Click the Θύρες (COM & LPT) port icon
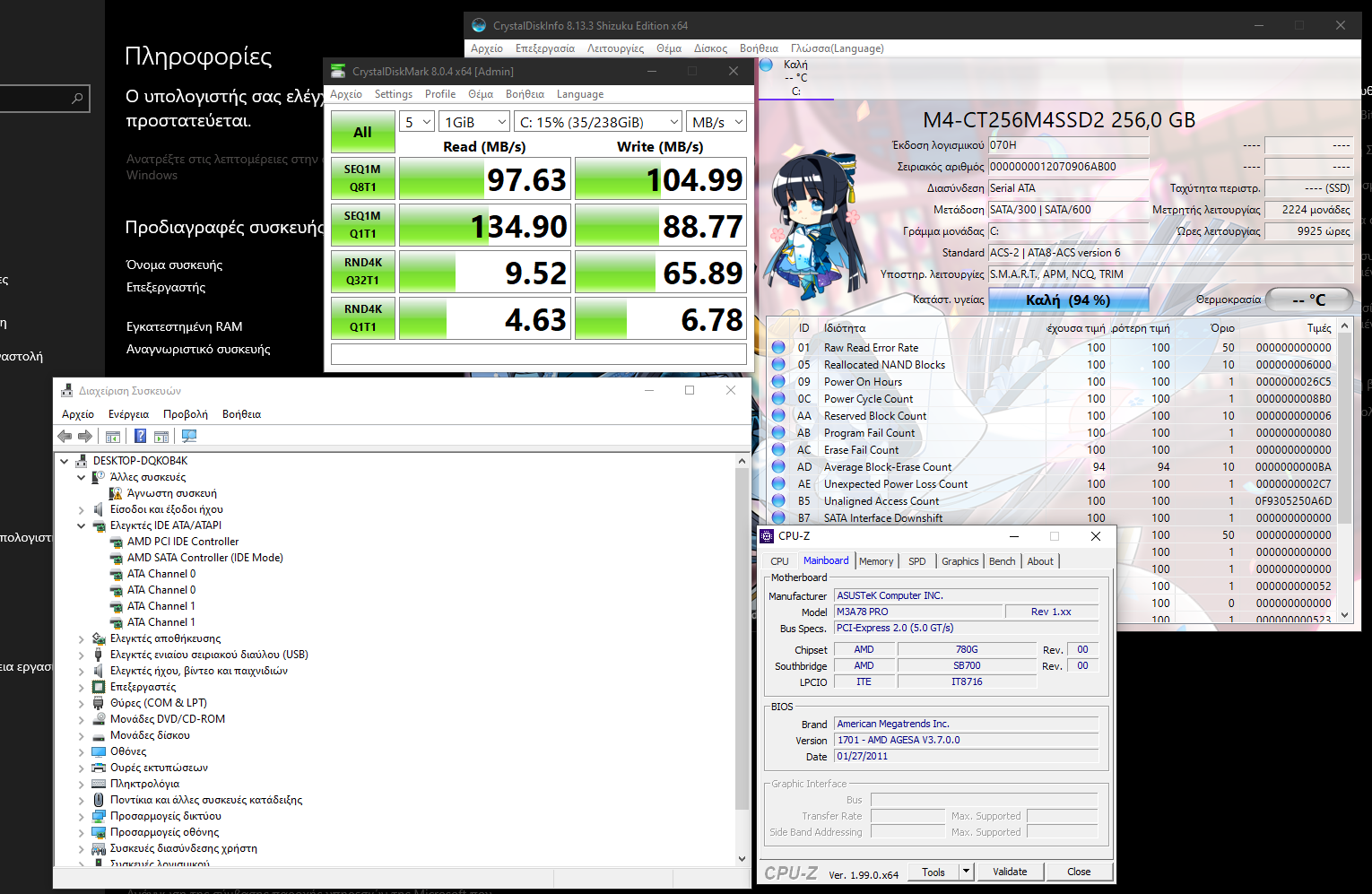The width and height of the screenshot is (1372, 894). coord(99,703)
